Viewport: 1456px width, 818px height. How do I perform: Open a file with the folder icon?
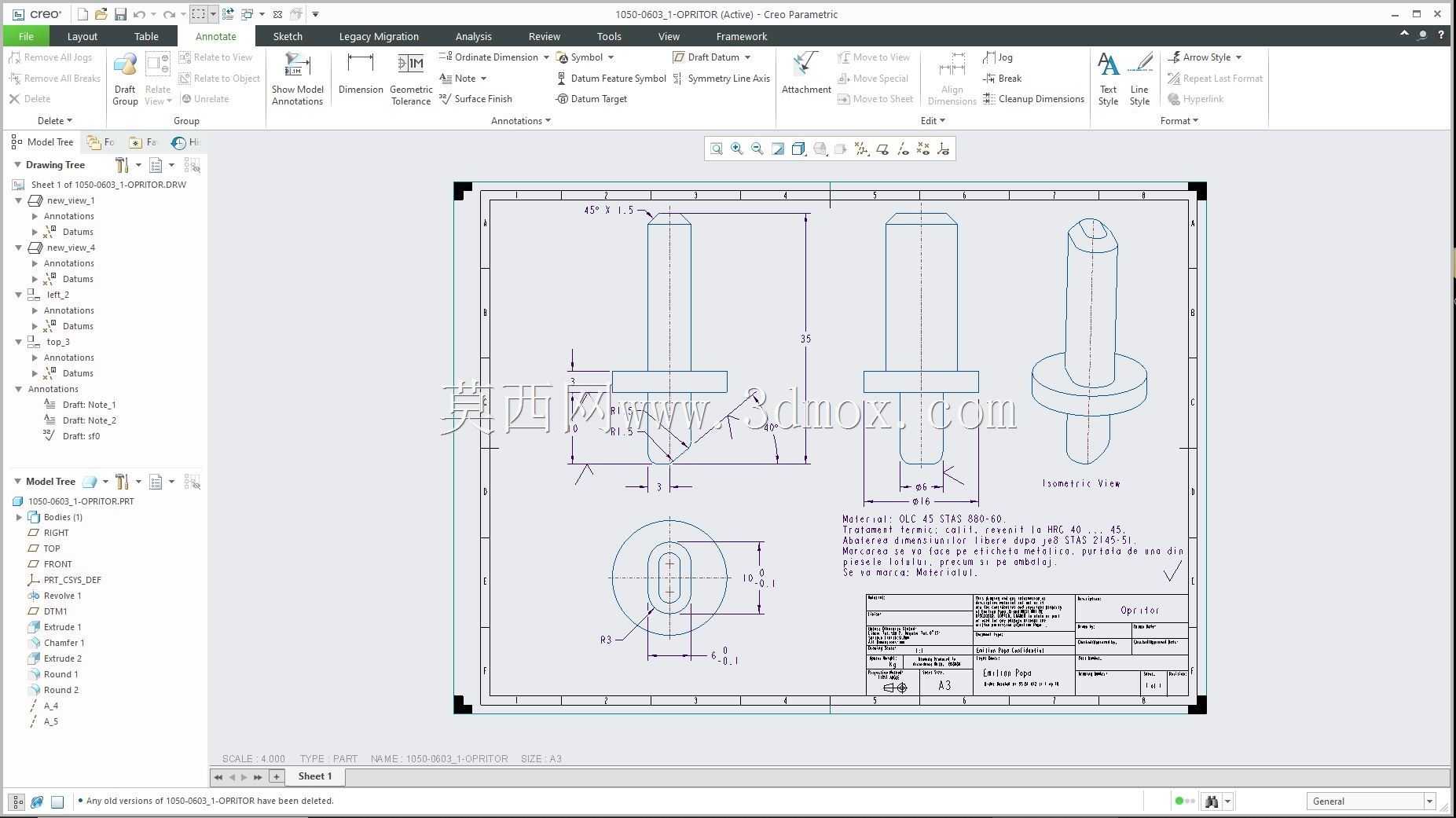[x=101, y=14]
